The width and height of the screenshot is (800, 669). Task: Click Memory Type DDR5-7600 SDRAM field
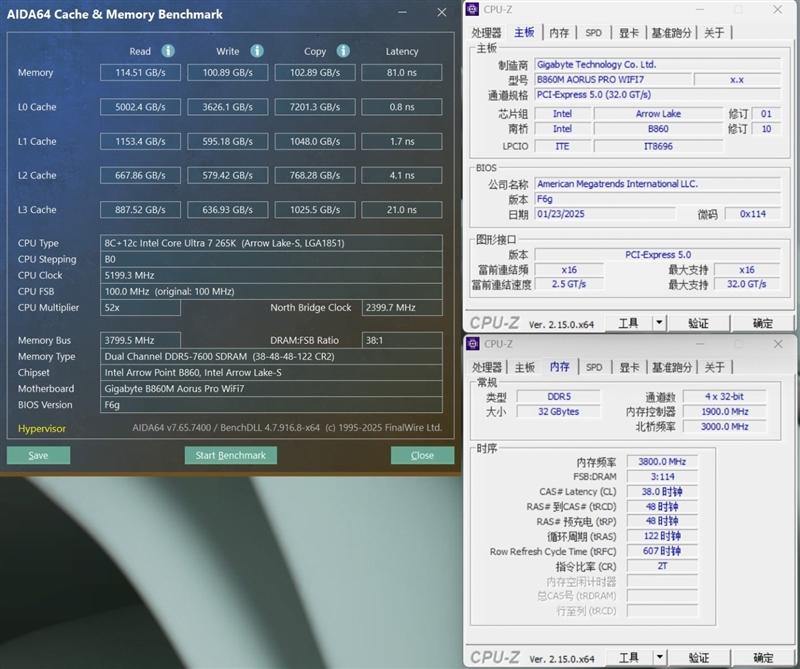pyautogui.click(x=271, y=356)
